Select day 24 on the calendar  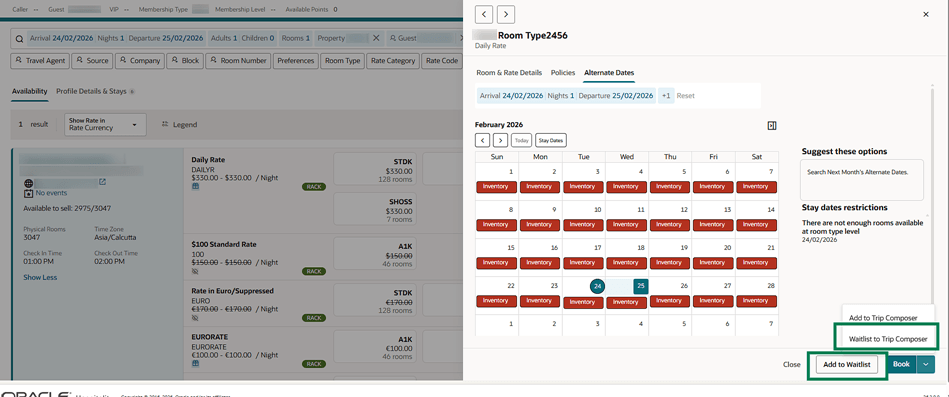[597, 286]
